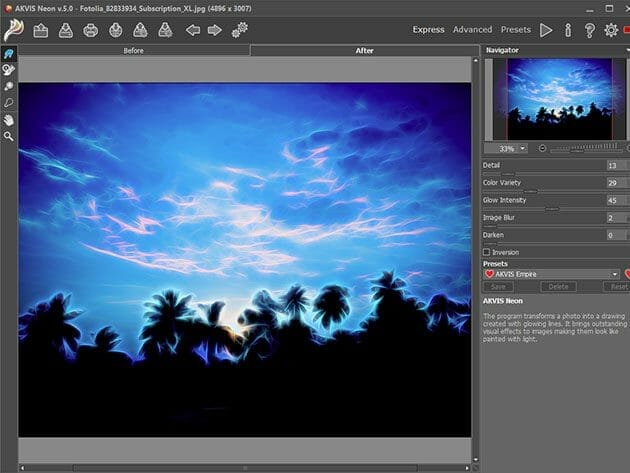Click the Presets mode button
630x473 pixels.
click(x=516, y=30)
